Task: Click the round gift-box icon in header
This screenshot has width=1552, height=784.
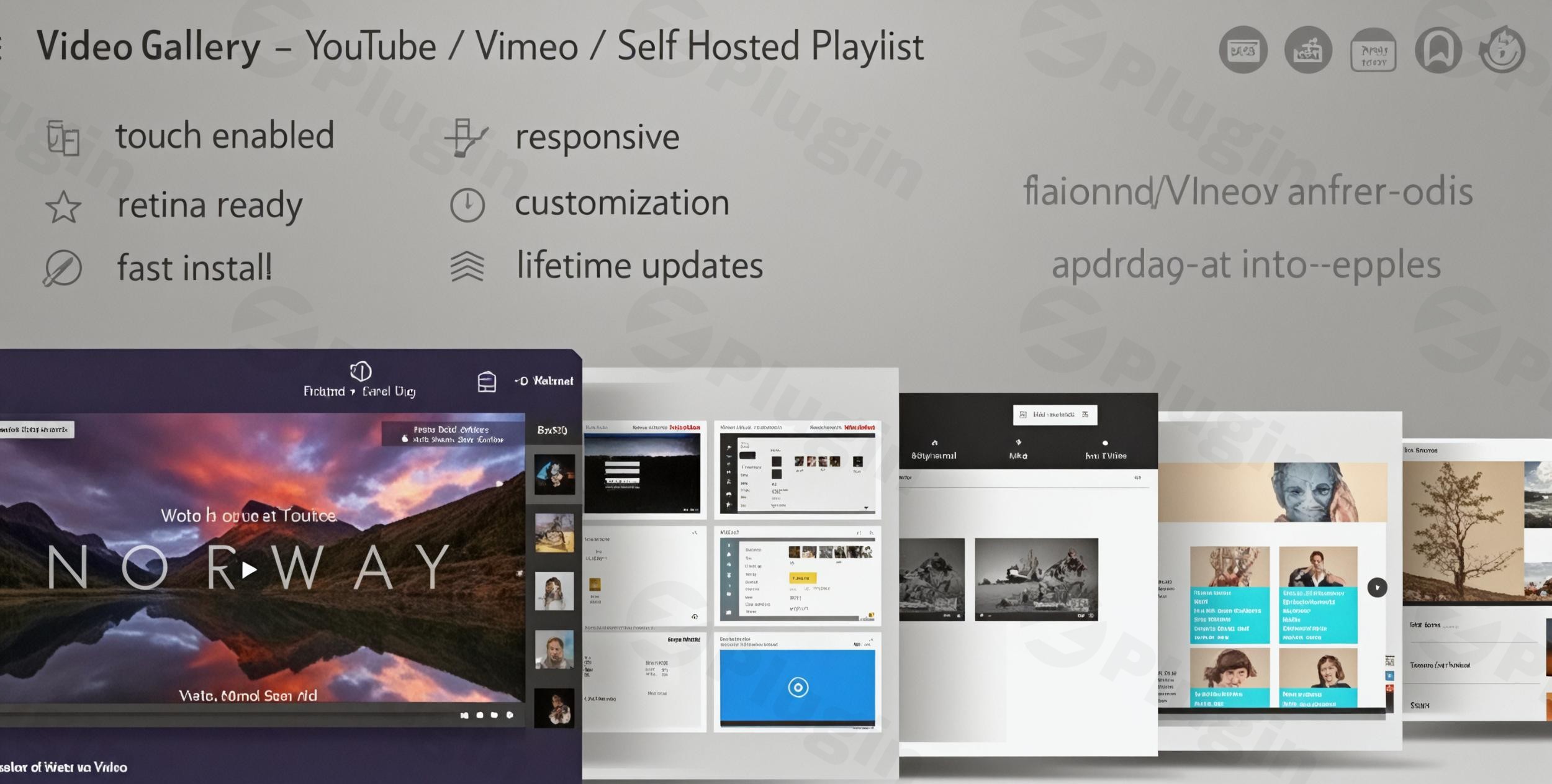Action: coord(1308,50)
